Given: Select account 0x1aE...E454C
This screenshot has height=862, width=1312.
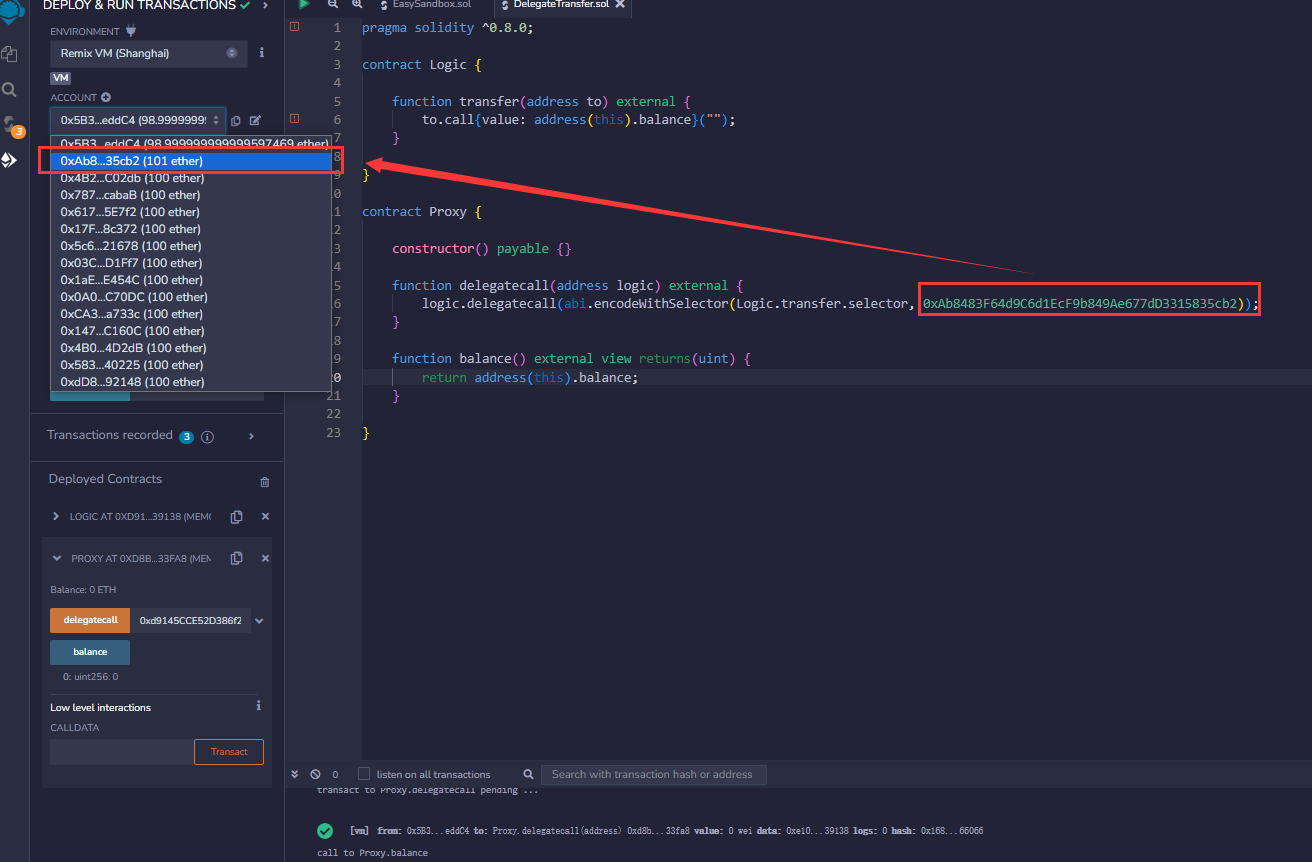Looking at the screenshot, I should pos(191,280).
